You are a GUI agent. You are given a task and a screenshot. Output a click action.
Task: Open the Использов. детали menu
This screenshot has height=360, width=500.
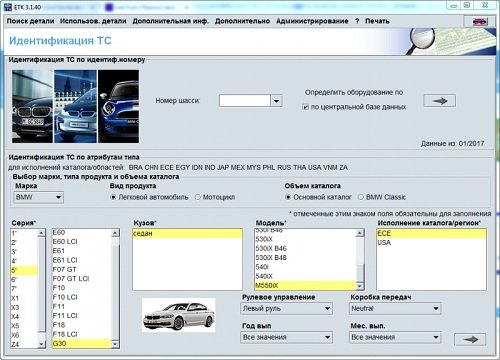click(93, 21)
